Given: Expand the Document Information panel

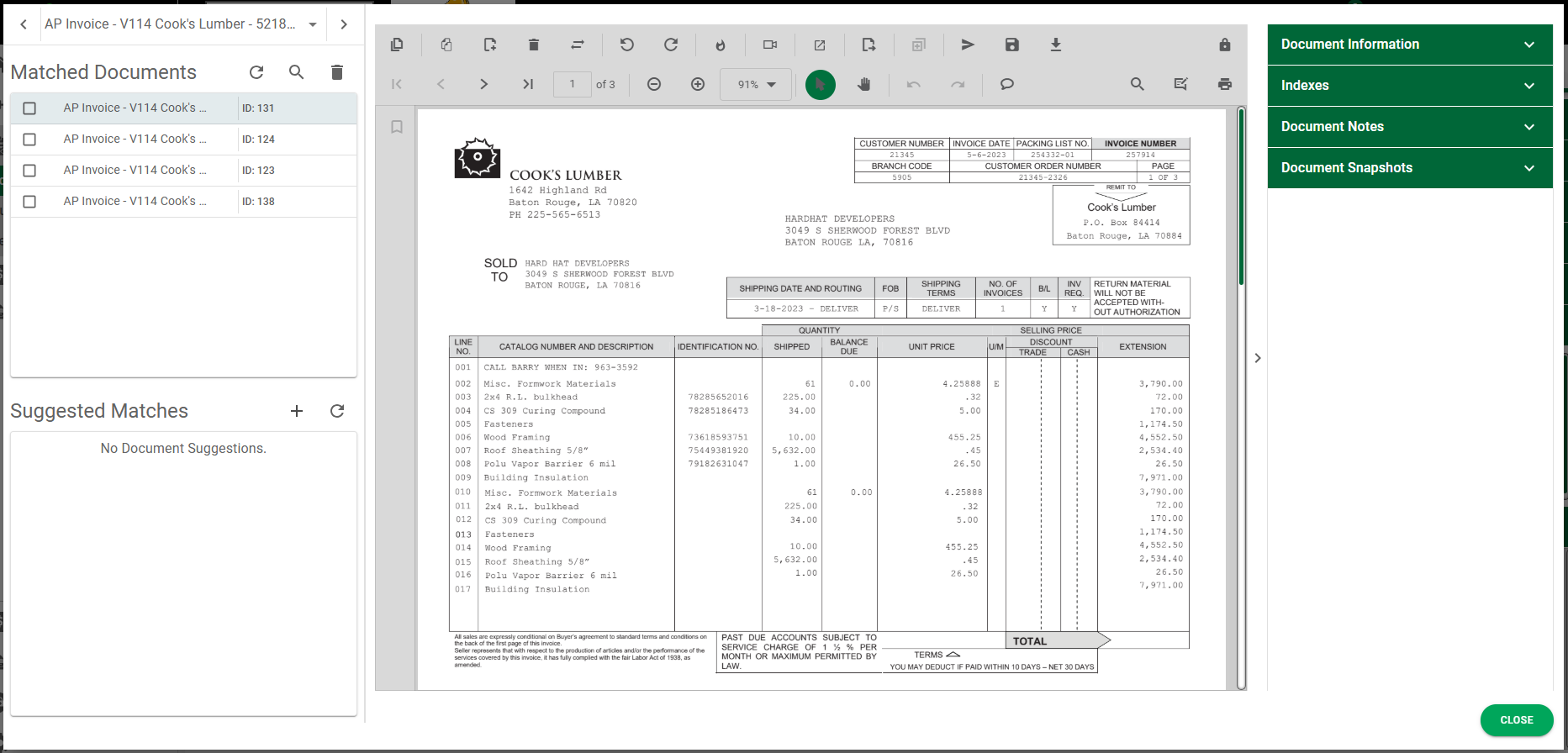Looking at the screenshot, I should click(x=1410, y=45).
